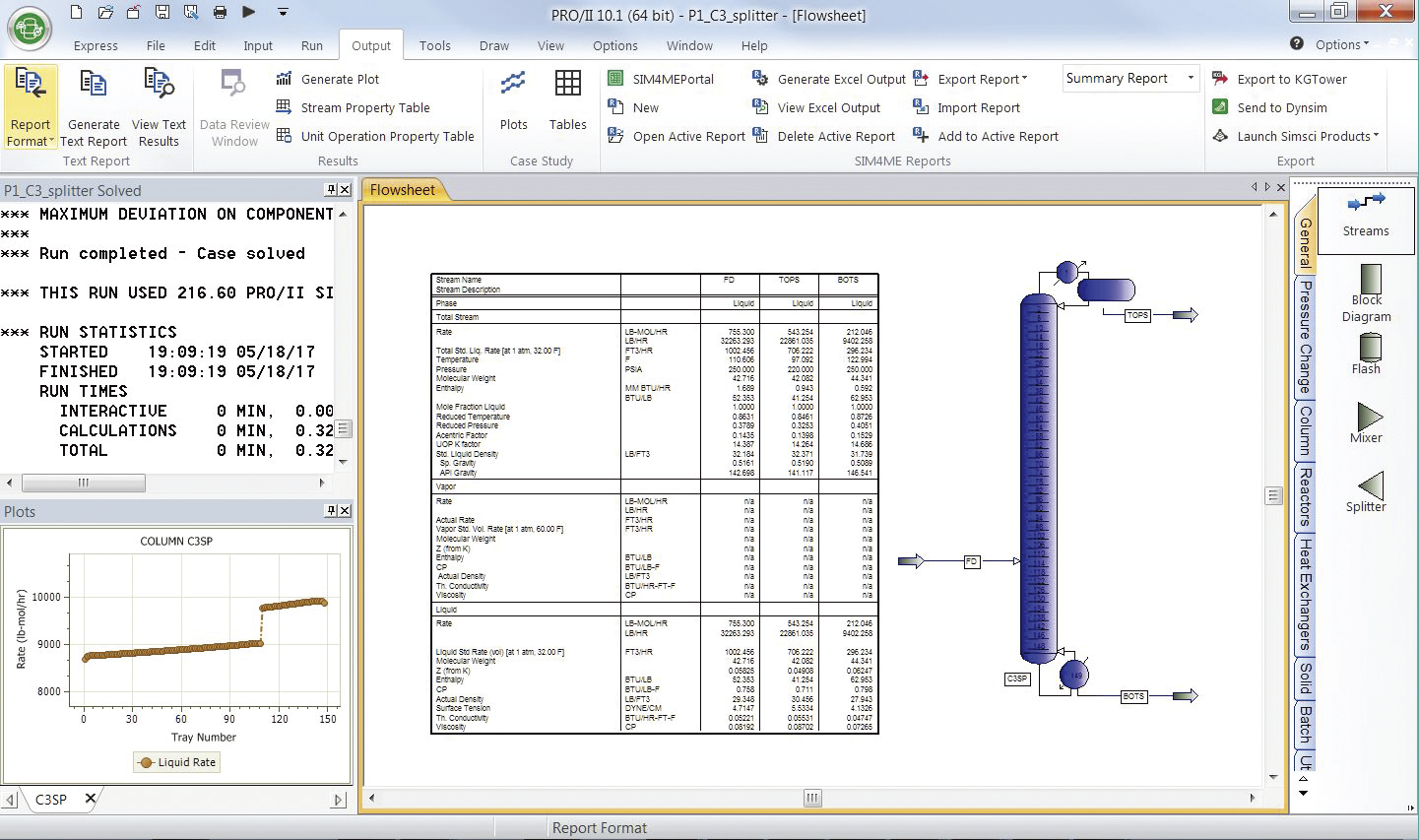Click Export to KGTower
1419x840 pixels.
[1291, 79]
